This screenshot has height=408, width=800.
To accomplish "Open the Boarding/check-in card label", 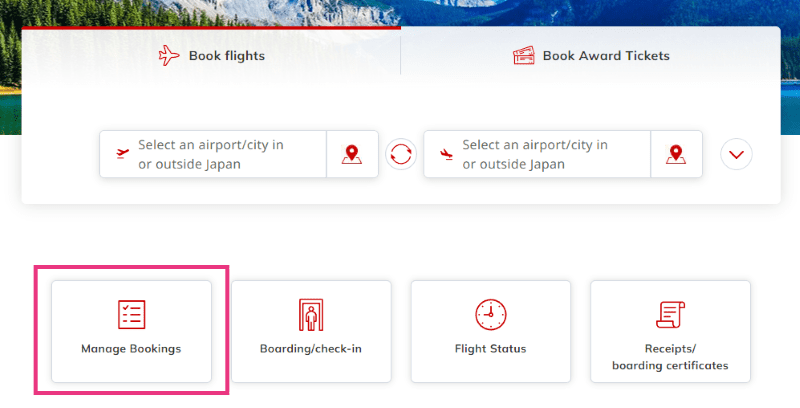I will (311, 349).
